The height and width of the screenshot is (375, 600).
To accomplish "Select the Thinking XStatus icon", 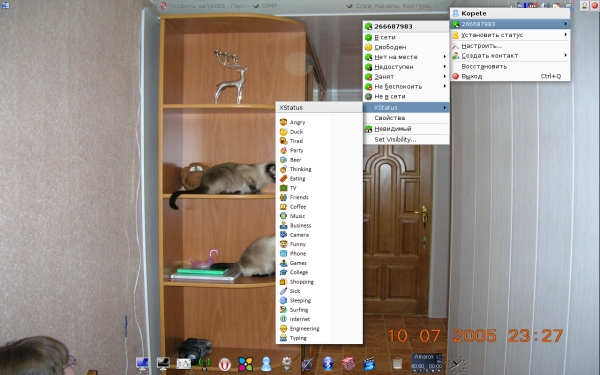I will [x=283, y=169].
